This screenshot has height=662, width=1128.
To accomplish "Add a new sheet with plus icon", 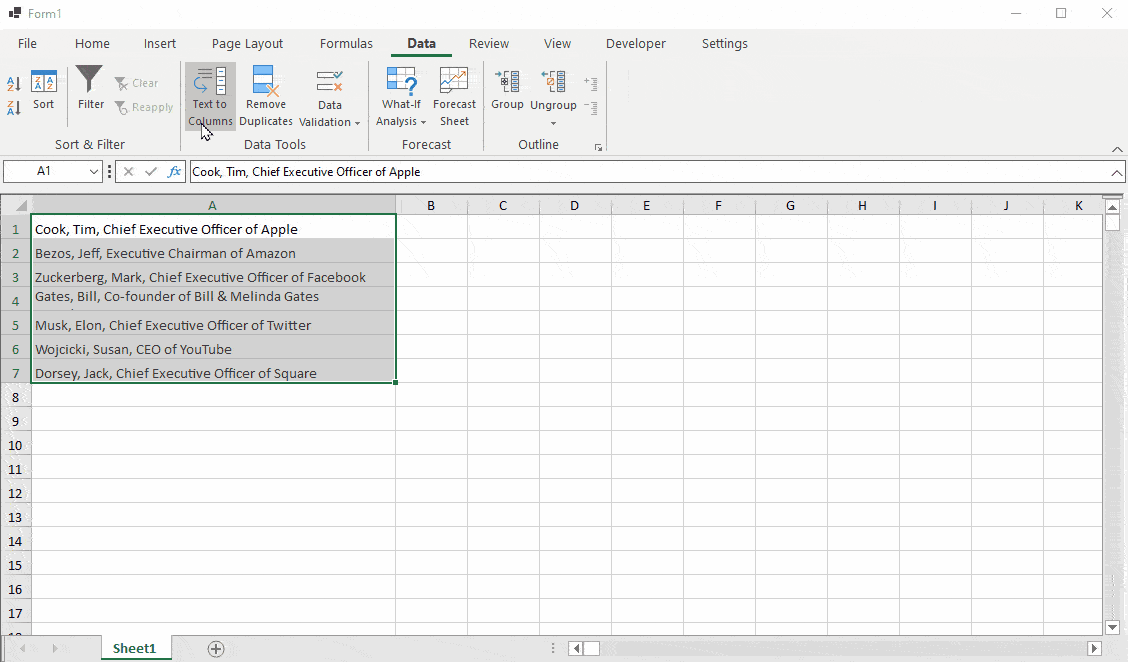I will click(216, 648).
